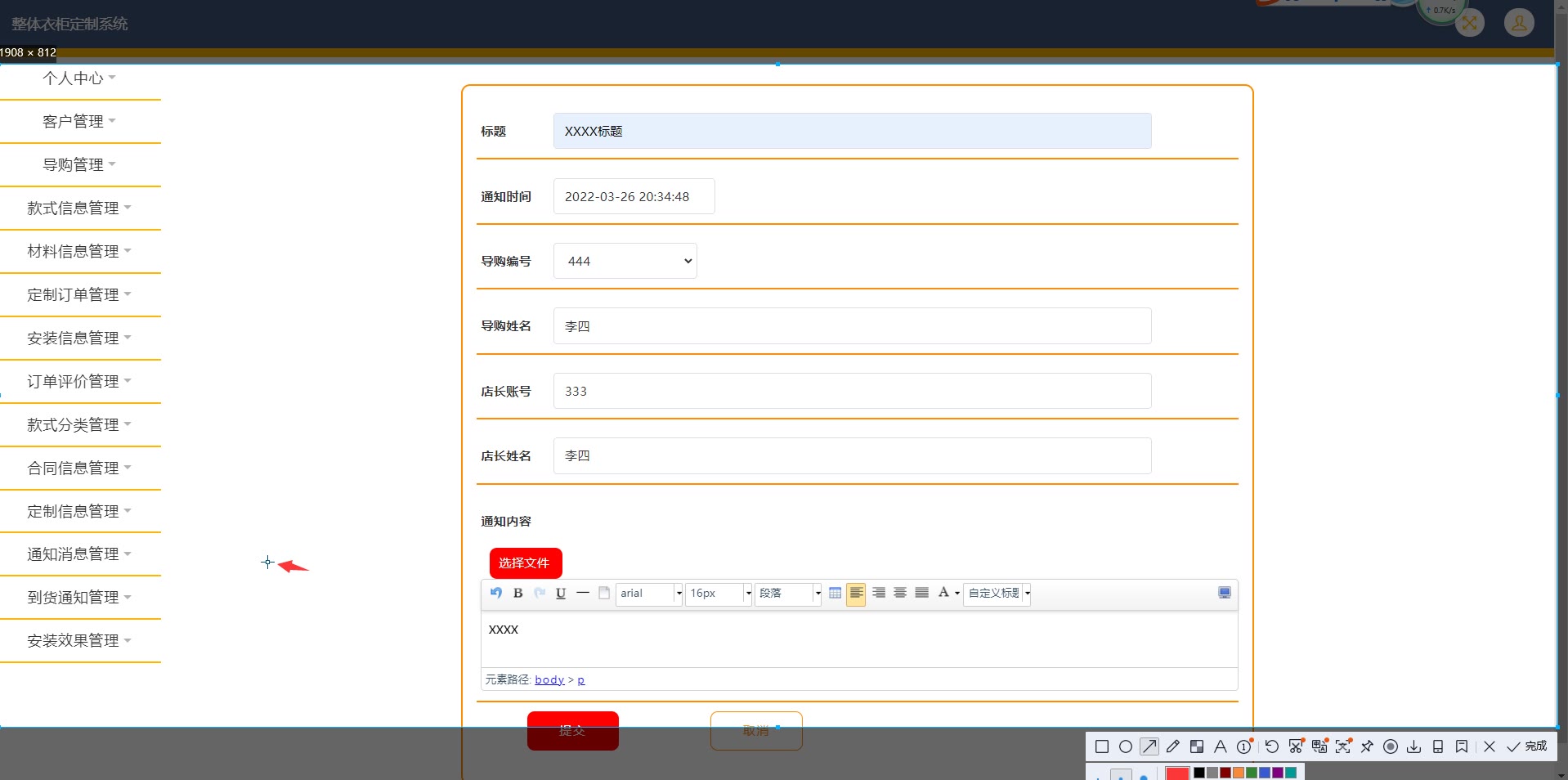Toggle underline formatting in editor

coord(561,594)
